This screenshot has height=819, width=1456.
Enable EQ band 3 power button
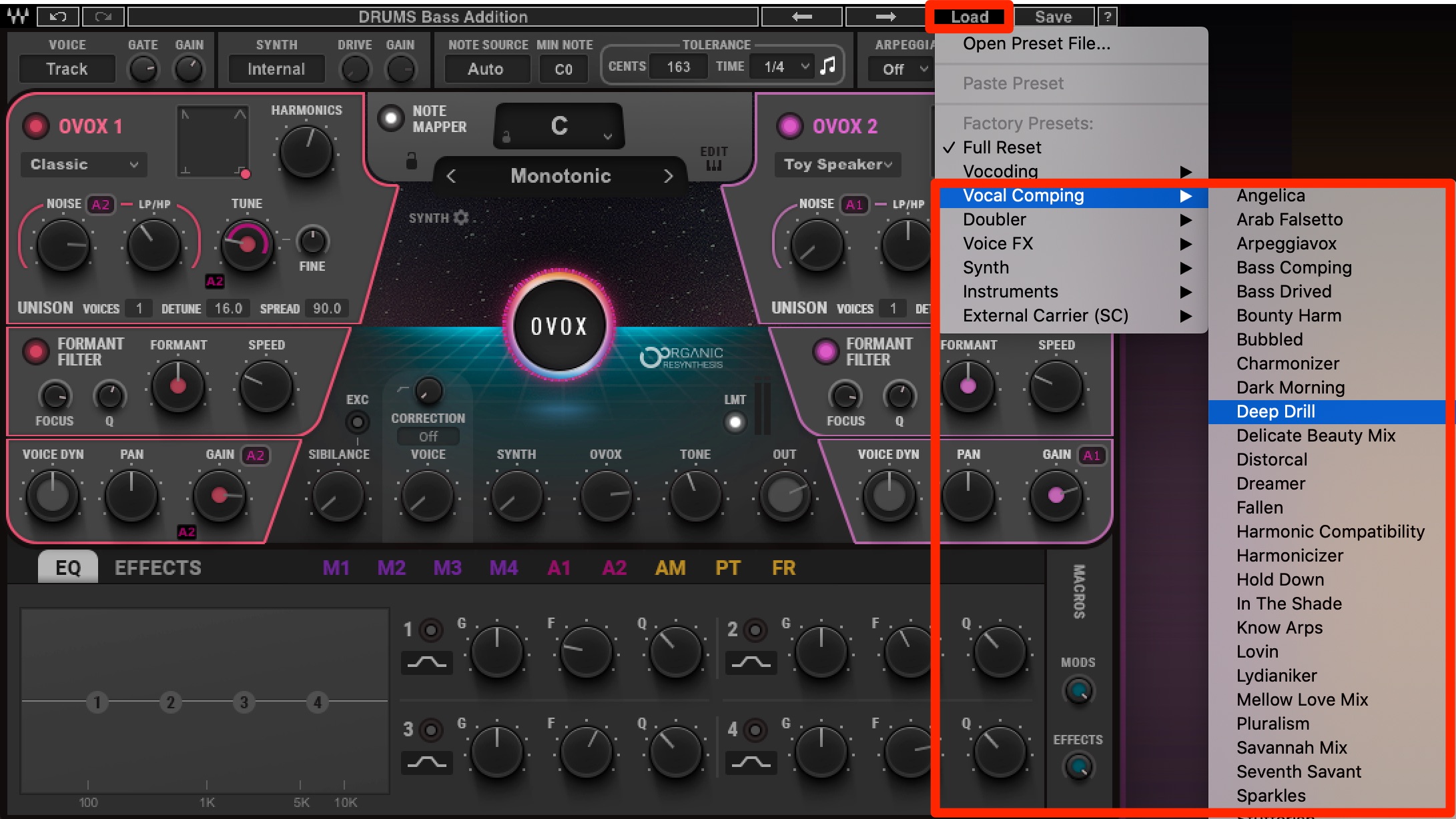431,730
